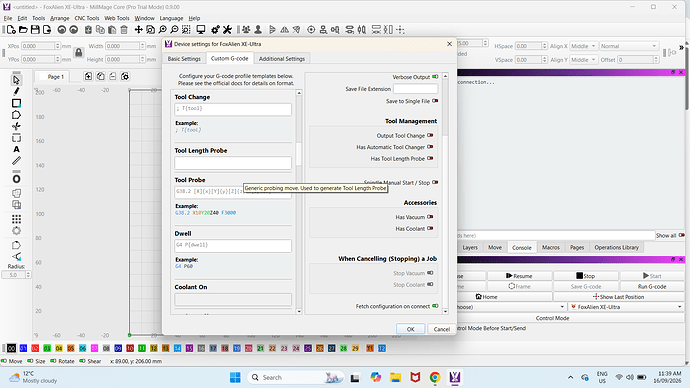This screenshot has width=690, height=388.
Task: Toggle Verbose Output switch
Action: (435, 77)
